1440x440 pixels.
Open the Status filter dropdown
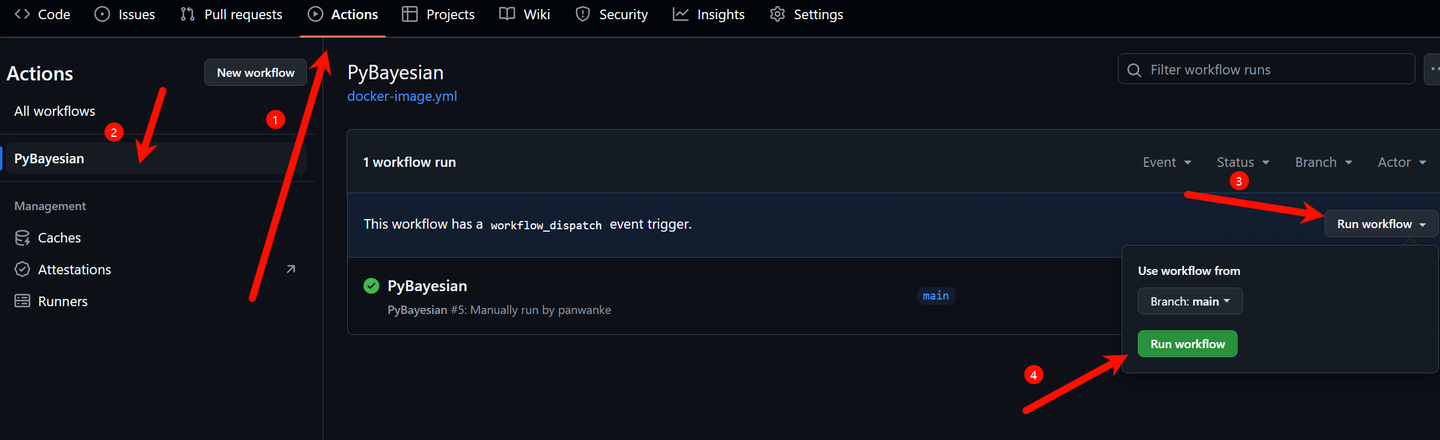(x=1242, y=162)
